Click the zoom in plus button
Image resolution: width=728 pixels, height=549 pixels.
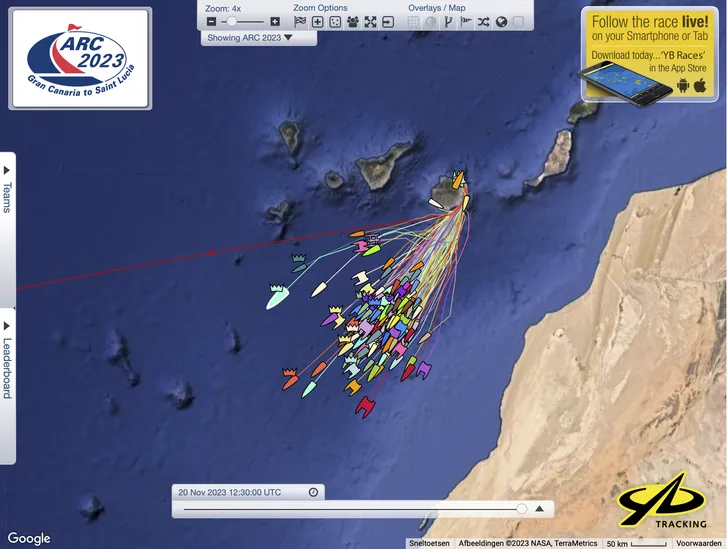coord(275,21)
